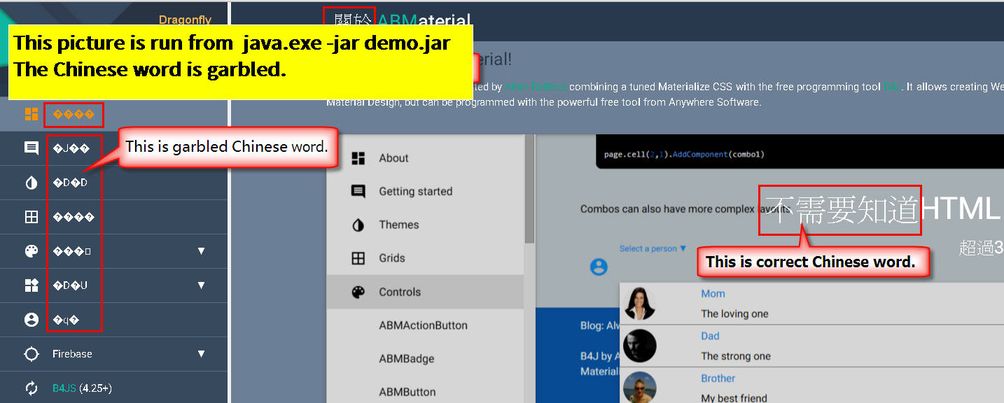Click the half-circle themes icon in left sidebar
The height and width of the screenshot is (403, 1004).
pos(31,183)
